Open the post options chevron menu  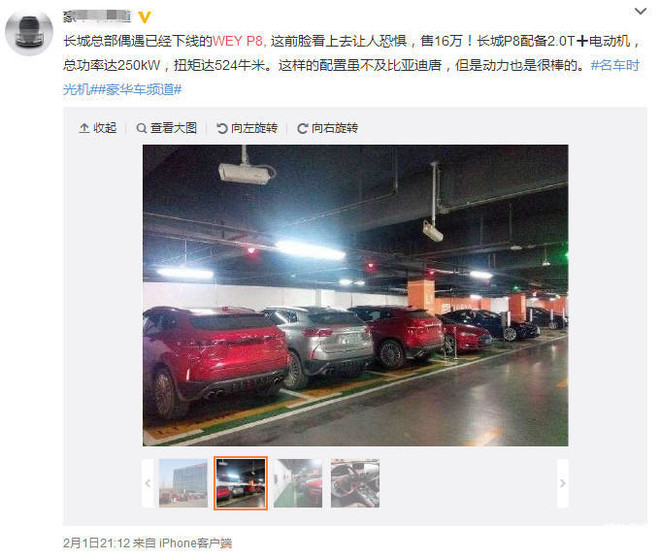[640, 11]
